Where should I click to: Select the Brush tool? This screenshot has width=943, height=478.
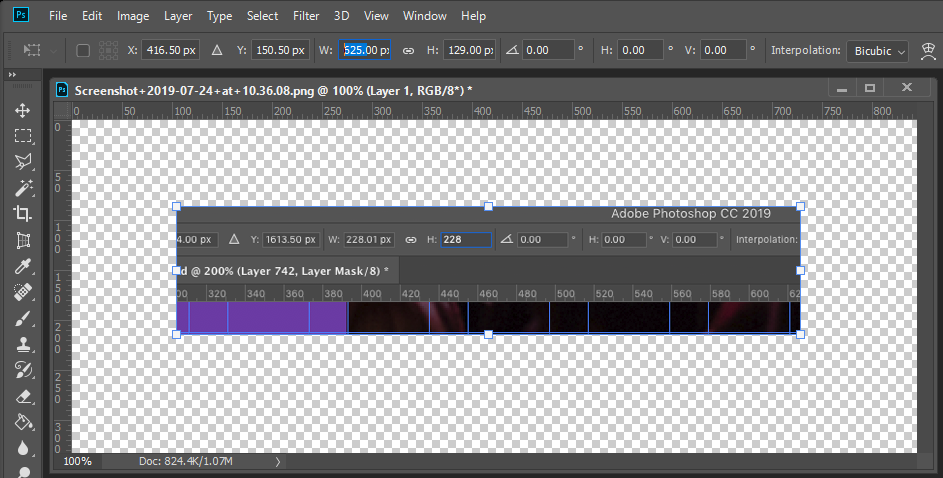(23, 319)
